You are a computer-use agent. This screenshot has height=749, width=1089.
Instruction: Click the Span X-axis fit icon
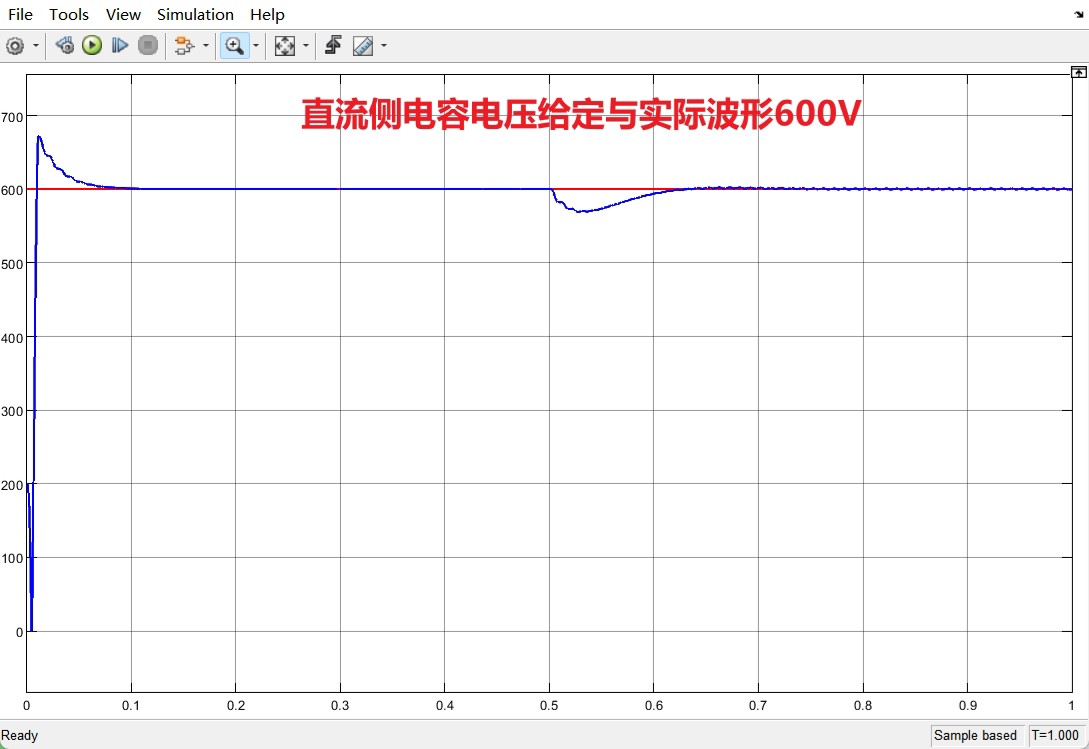point(283,45)
